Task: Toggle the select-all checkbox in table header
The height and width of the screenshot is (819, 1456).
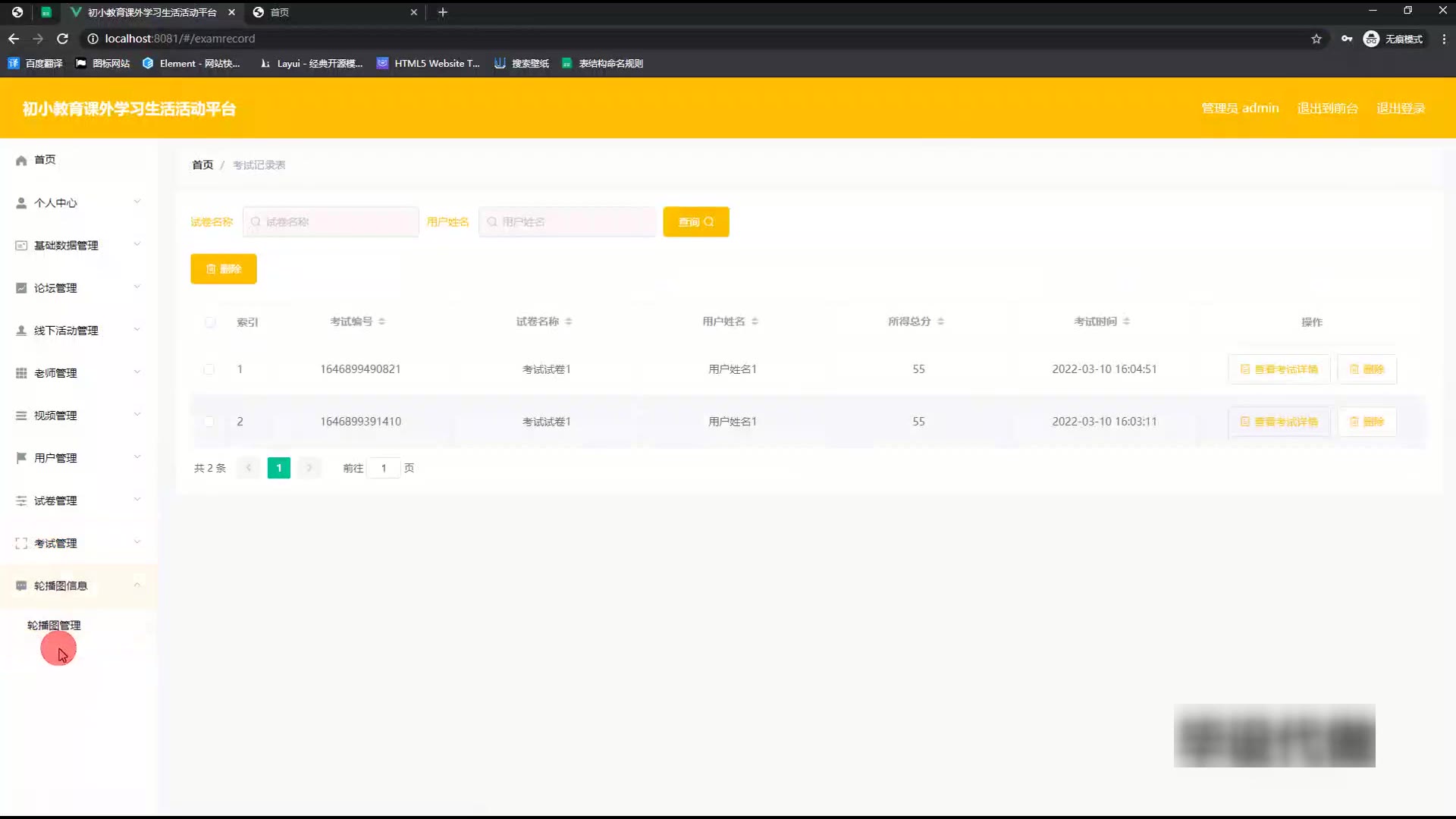Action: (x=210, y=322)
